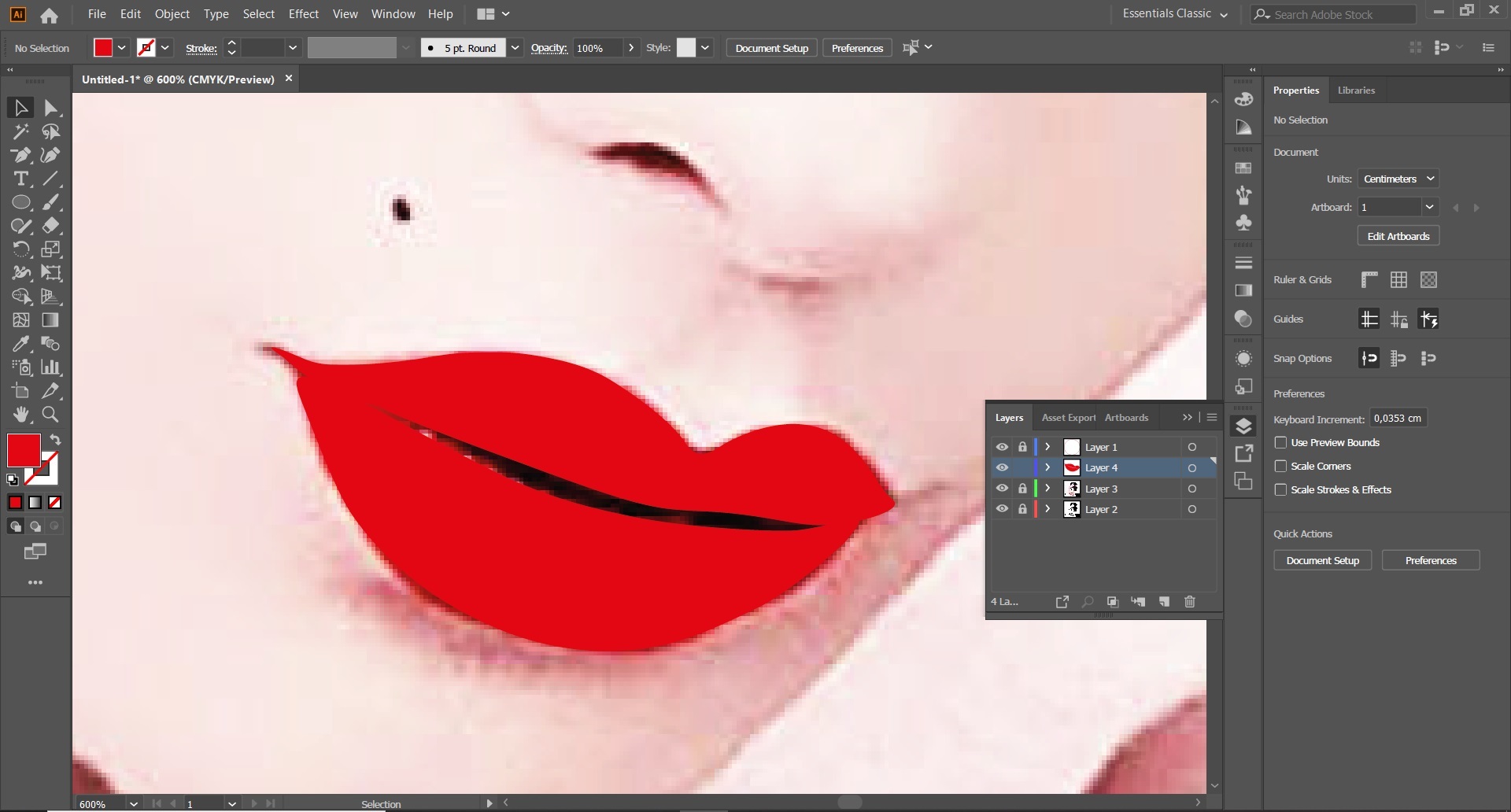Open the Object menu
Viewport: 1511px width, 812px height.
click(x=172, y=14)
